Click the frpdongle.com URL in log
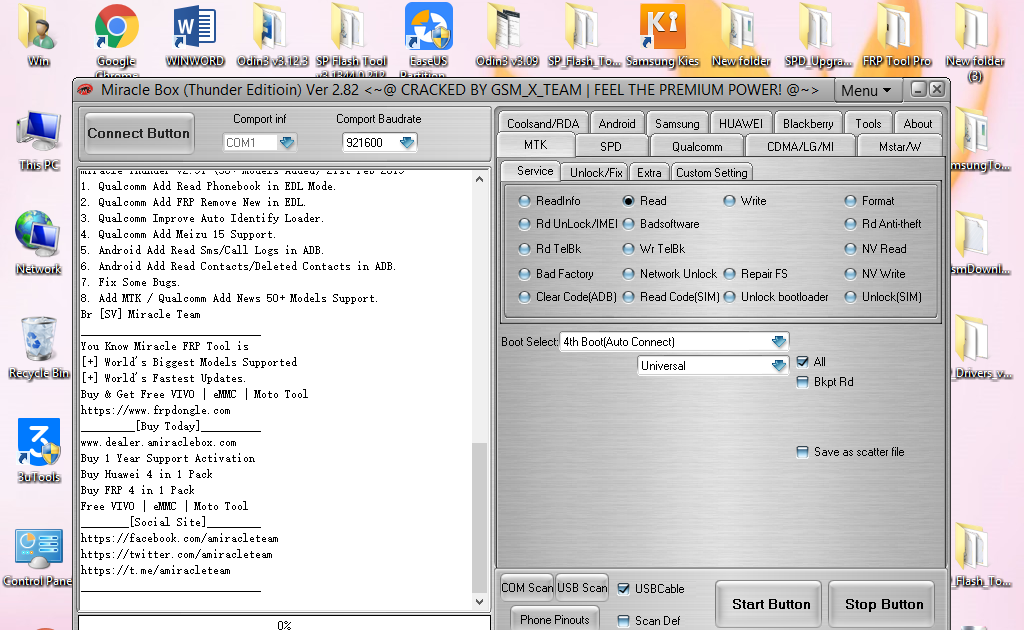 coord(155,411)
